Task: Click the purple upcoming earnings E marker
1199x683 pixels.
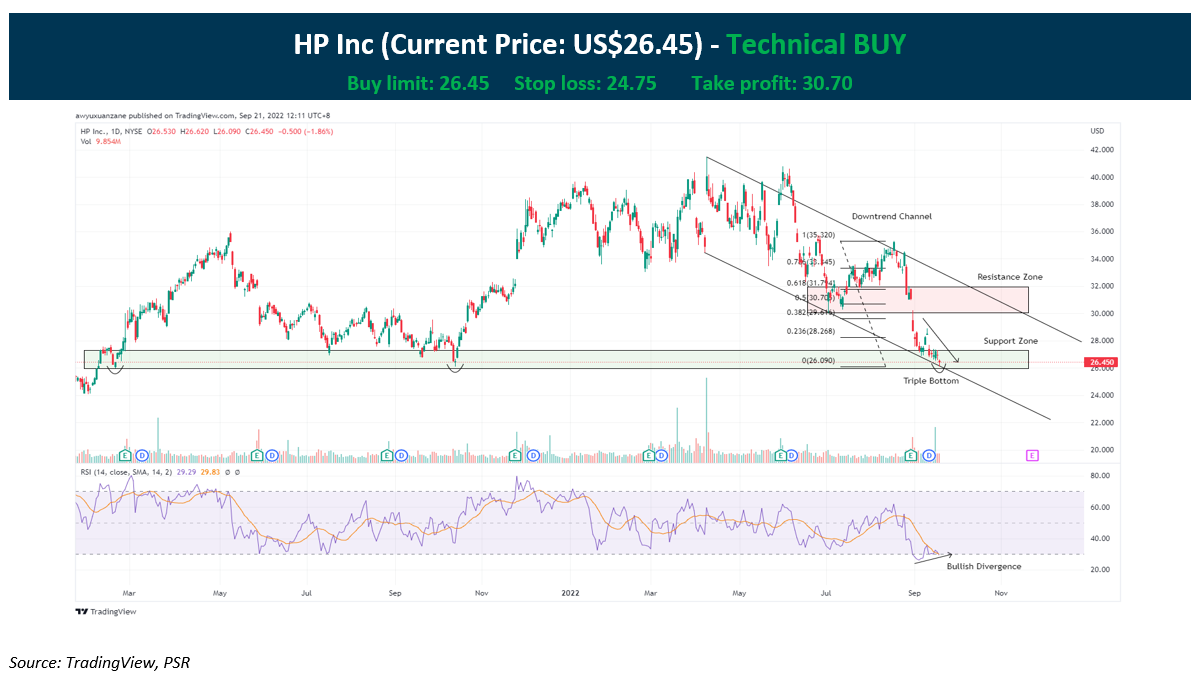Action: 1032,456
